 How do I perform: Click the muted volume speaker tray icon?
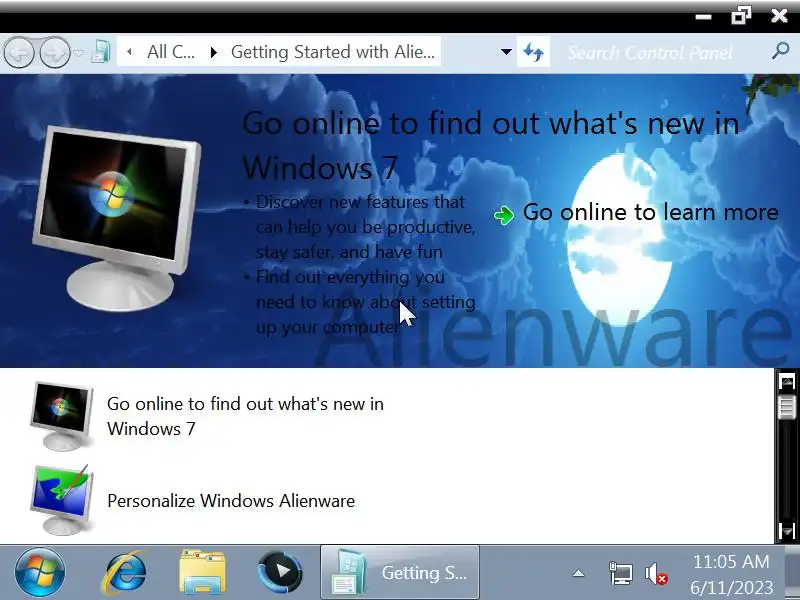(x=656, y=573)
